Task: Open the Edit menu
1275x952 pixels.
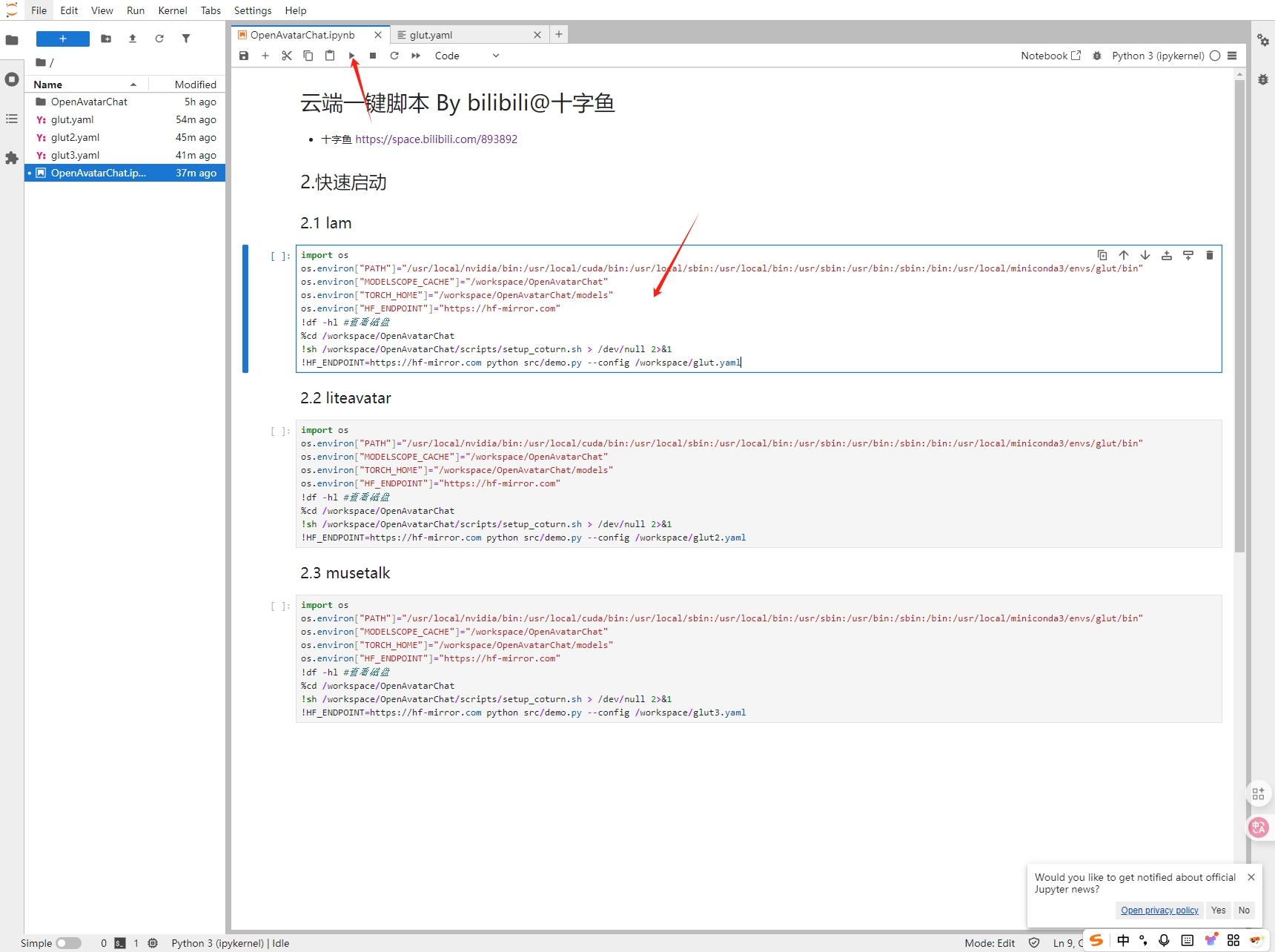Action: tap(69, 10)
